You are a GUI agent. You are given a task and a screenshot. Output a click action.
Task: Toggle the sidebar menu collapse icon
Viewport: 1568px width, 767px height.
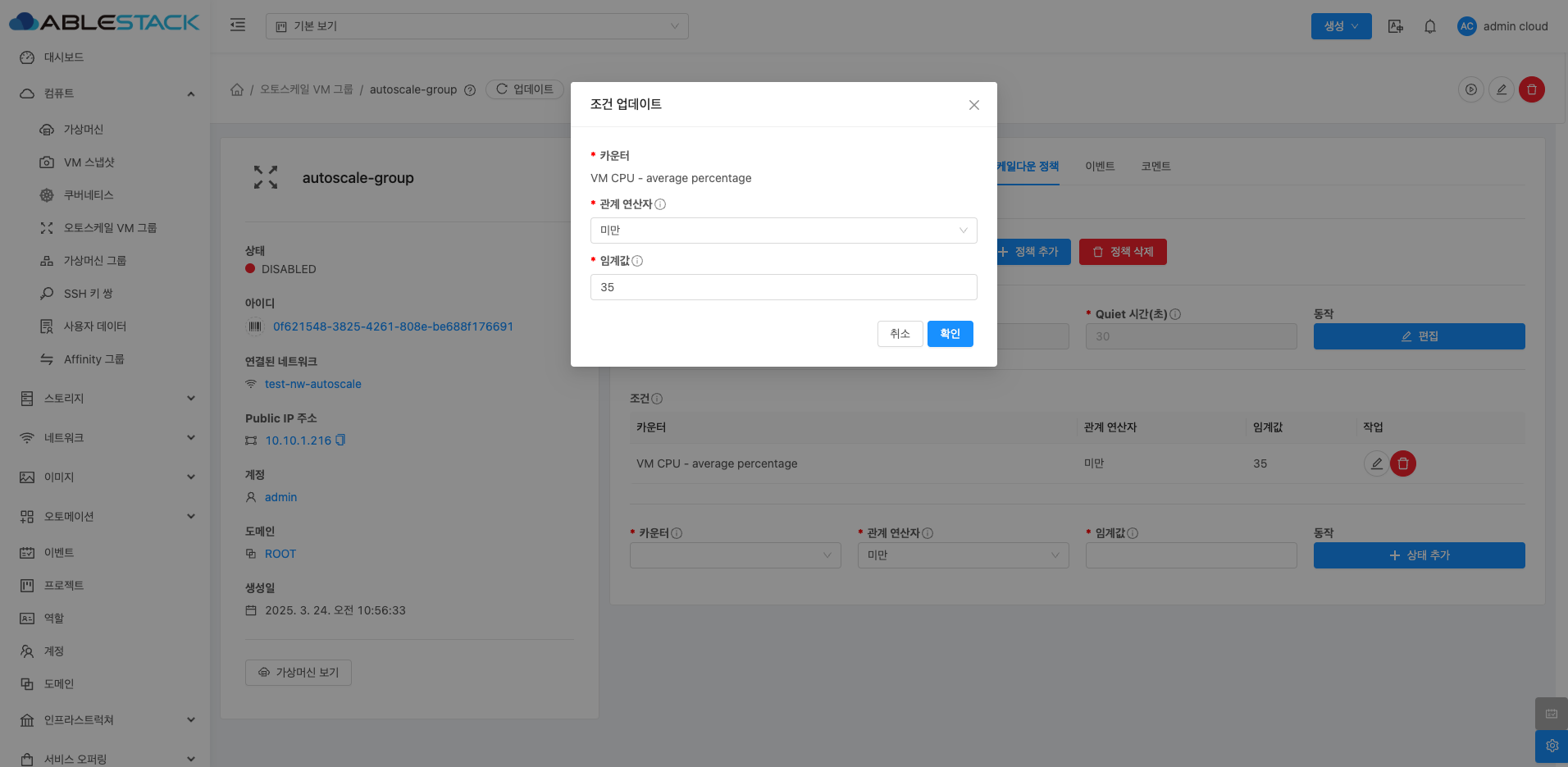click(x=238, y=25)
